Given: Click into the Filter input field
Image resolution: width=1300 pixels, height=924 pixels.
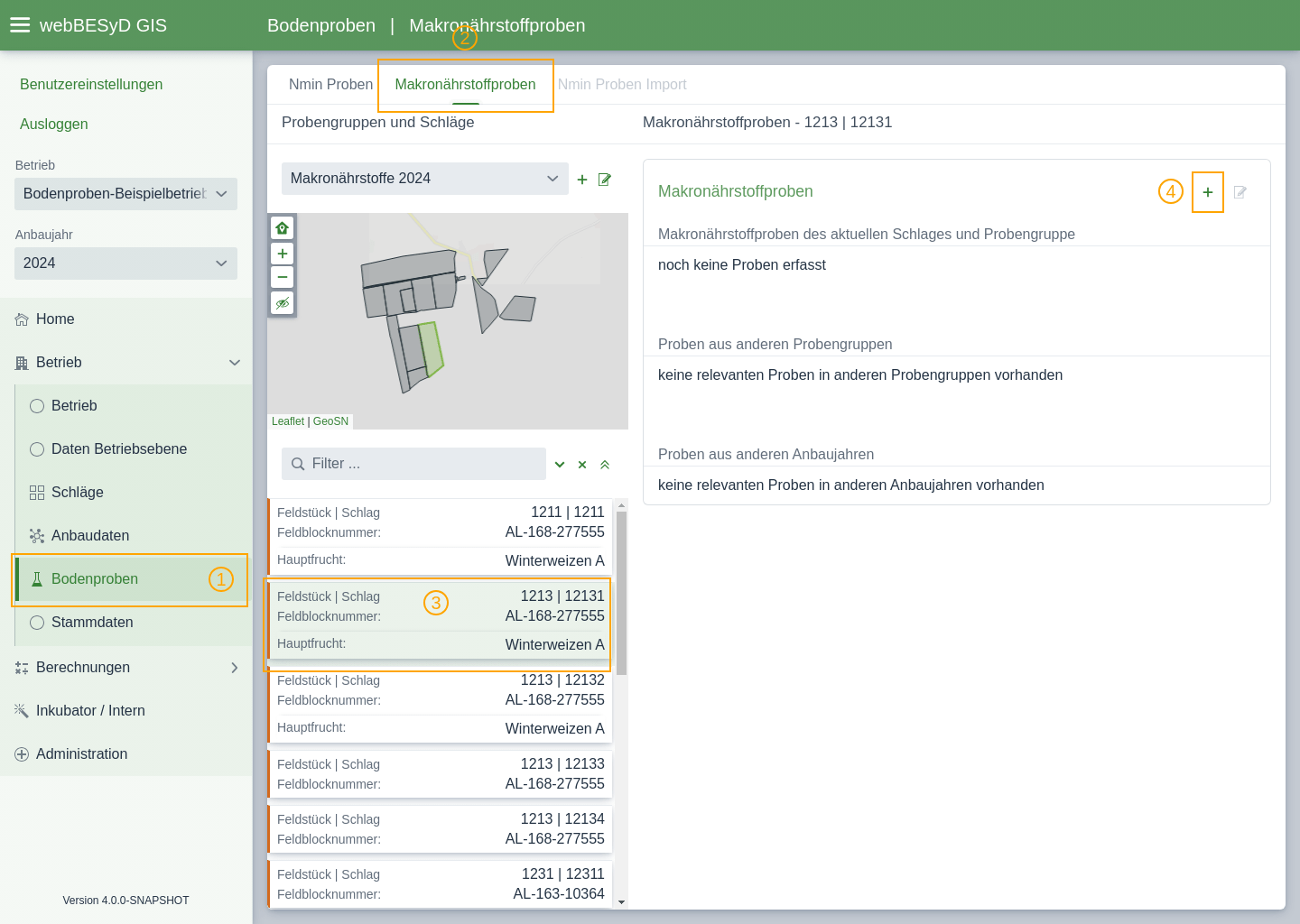Looking at the screenshot, I should click(x=413, y=464).
